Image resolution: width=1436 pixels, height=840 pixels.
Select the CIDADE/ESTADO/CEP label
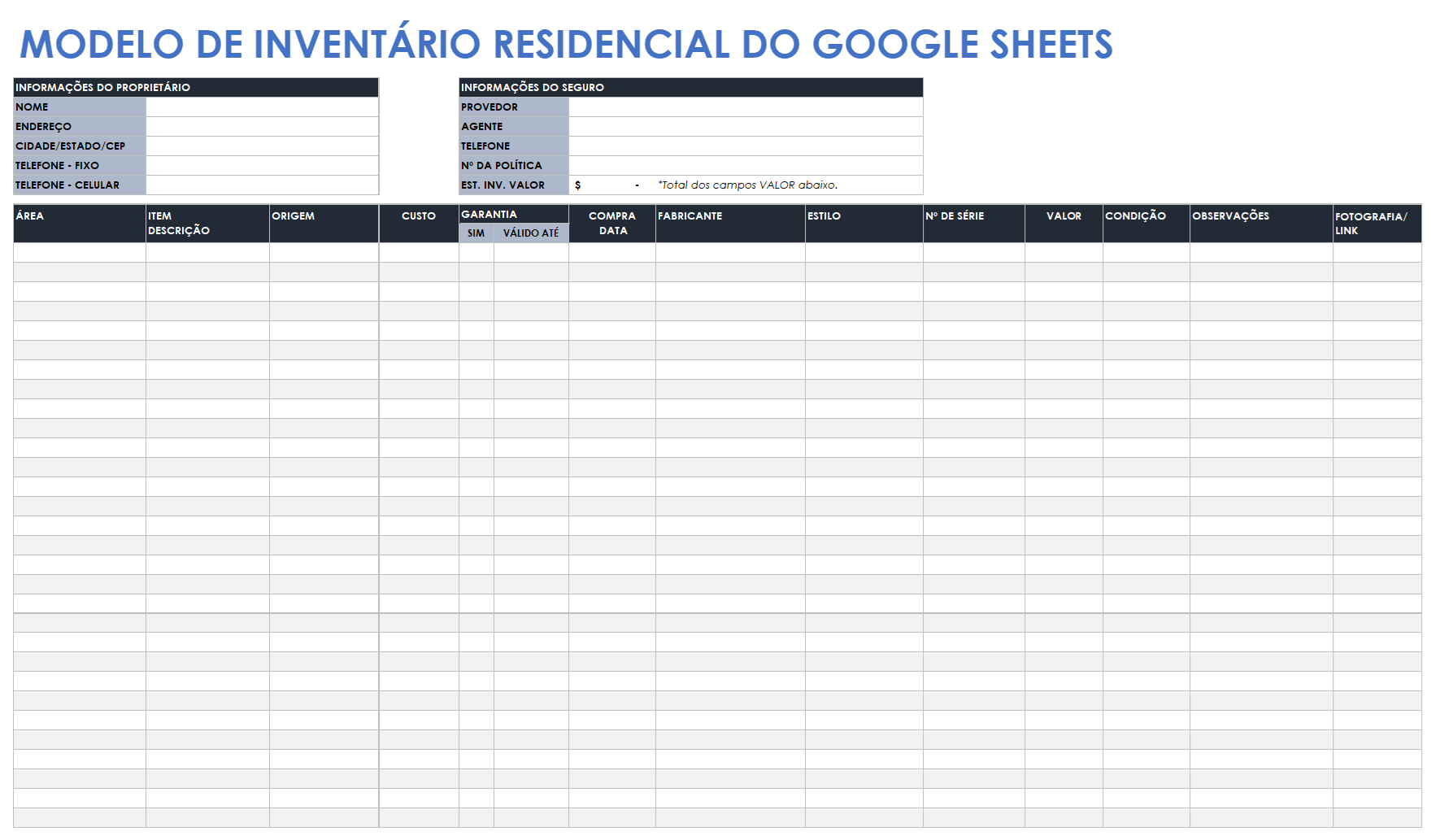tap(80, 146)
